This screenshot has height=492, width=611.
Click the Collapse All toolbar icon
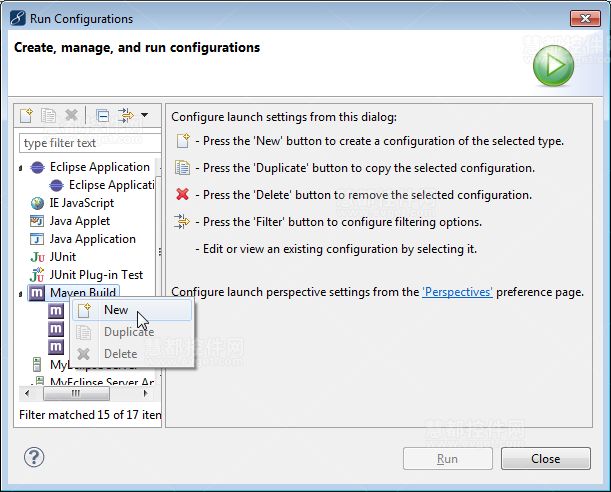(x=102, y=116)
